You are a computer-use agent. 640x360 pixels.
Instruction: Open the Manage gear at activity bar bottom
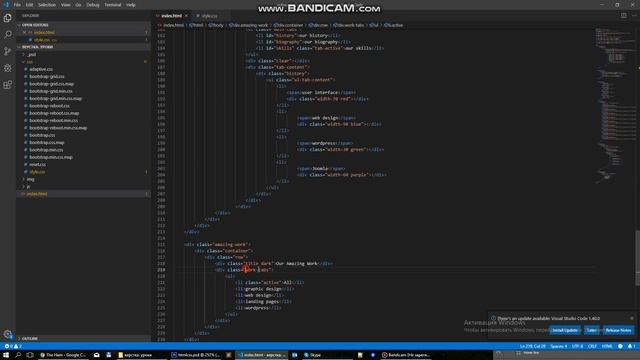click(7, 334)
